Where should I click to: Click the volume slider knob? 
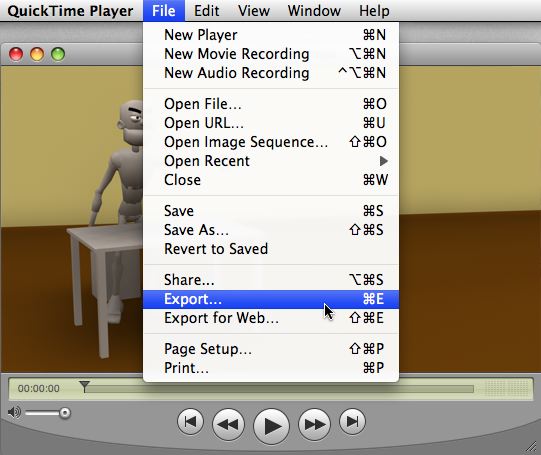pos(65,413)
